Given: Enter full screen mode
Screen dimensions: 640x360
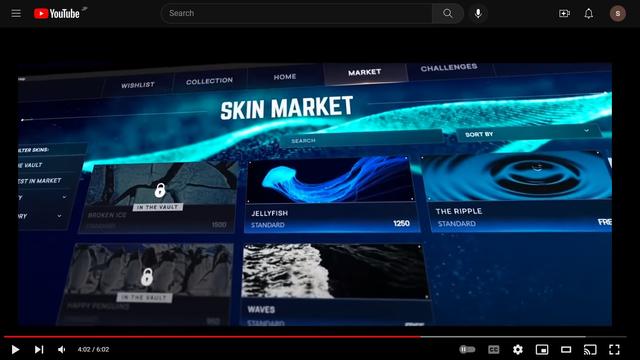Looking at the screenshot, I should [614, 349].
